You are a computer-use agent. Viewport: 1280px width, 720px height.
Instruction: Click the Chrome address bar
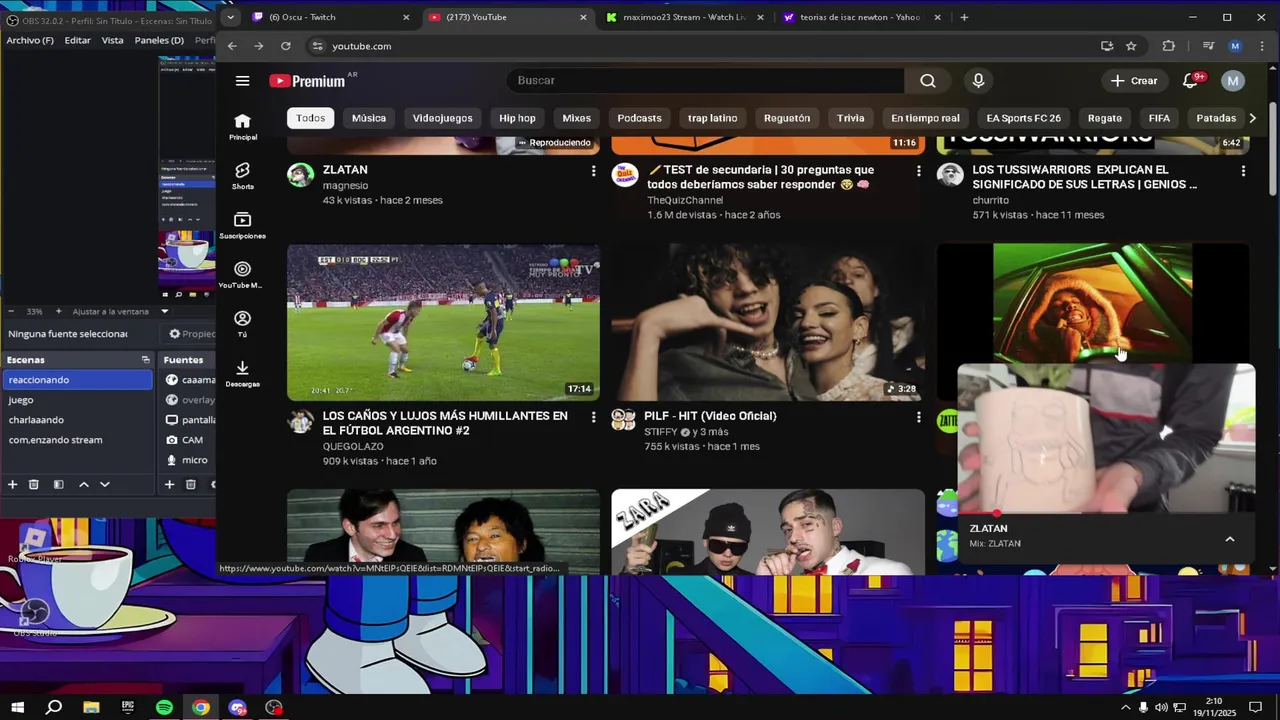(700, 46)
